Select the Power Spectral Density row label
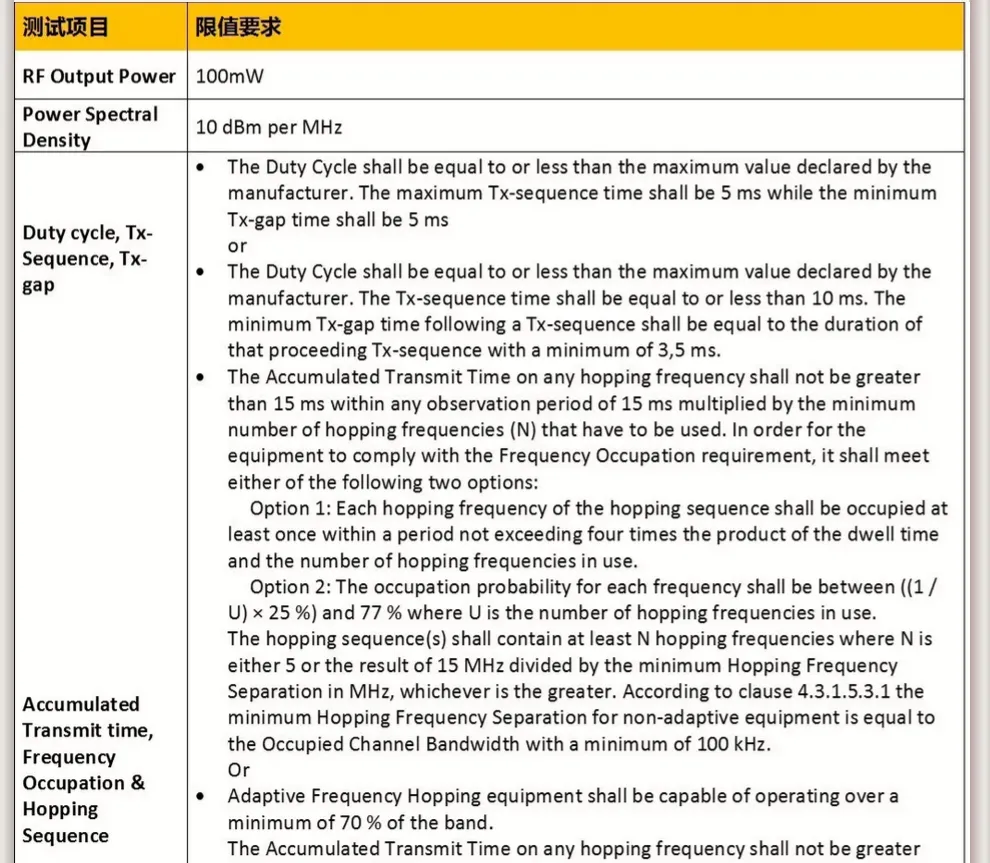 [x=90, y=127]
